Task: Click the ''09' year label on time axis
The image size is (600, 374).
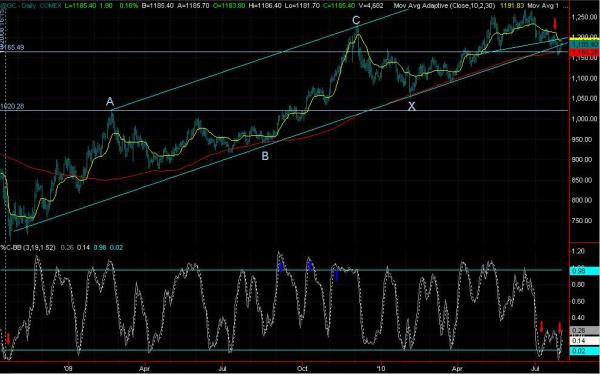Action: coord(69,369)
